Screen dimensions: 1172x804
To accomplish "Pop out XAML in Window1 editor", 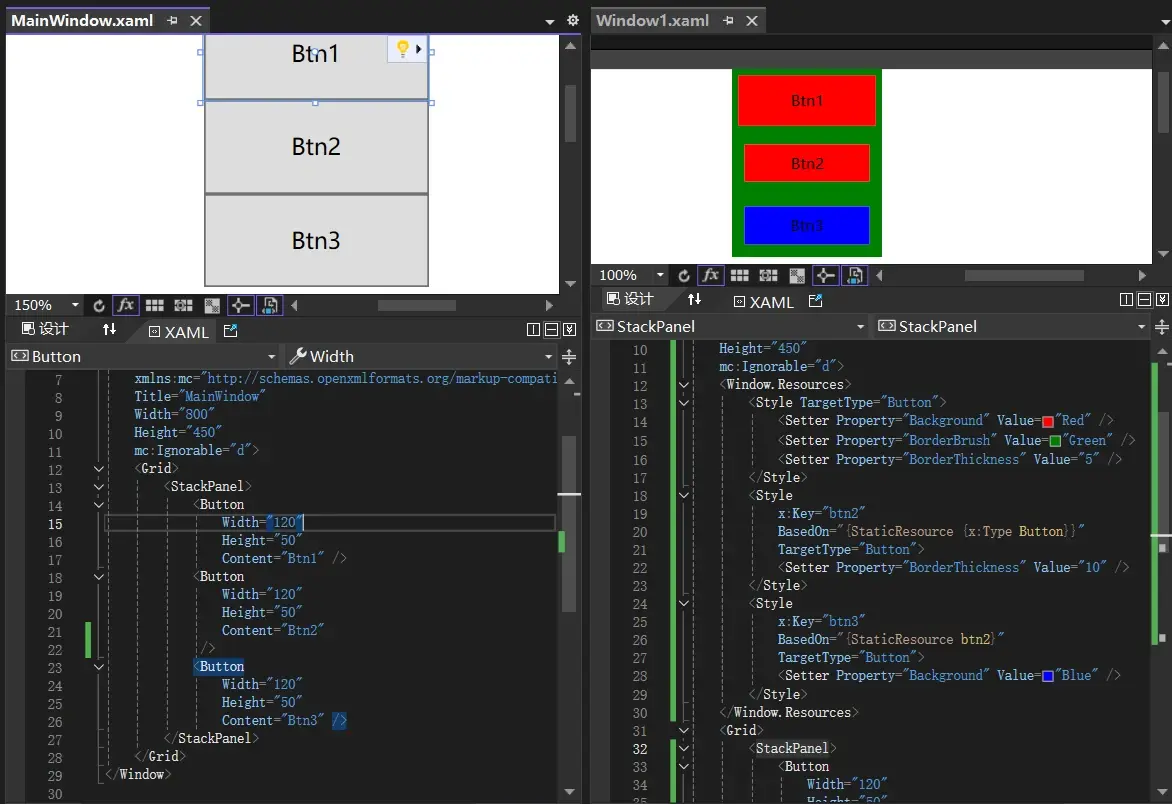I will click(815, 300).
